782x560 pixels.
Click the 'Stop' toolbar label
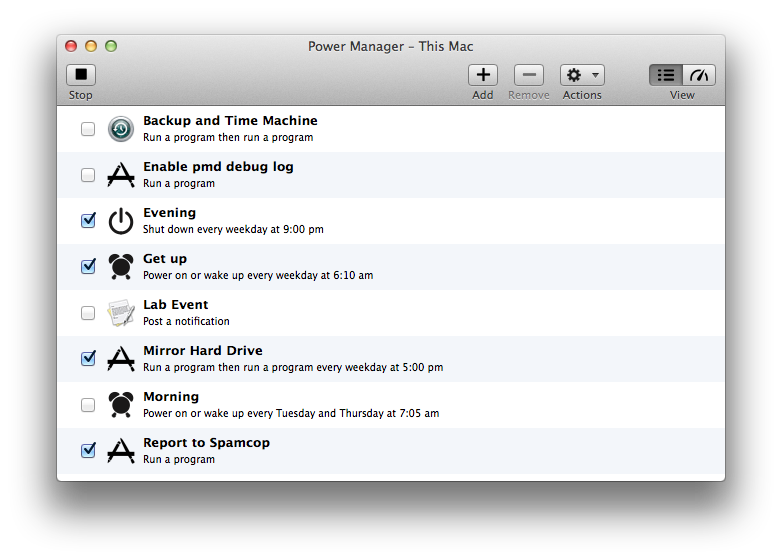click(81, 95)
